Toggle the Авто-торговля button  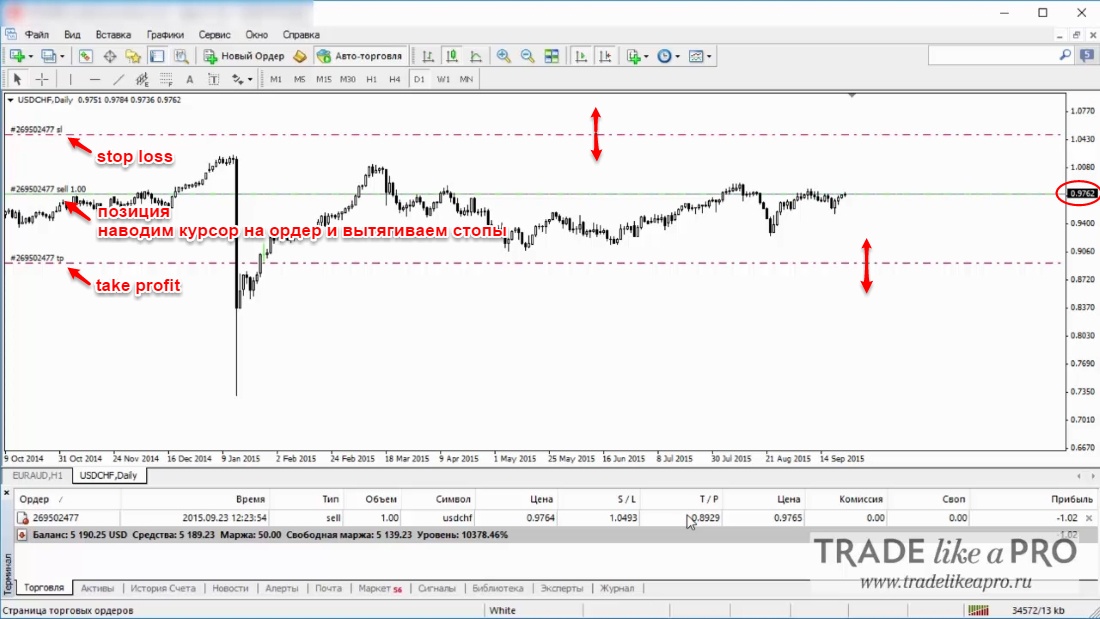361,56
